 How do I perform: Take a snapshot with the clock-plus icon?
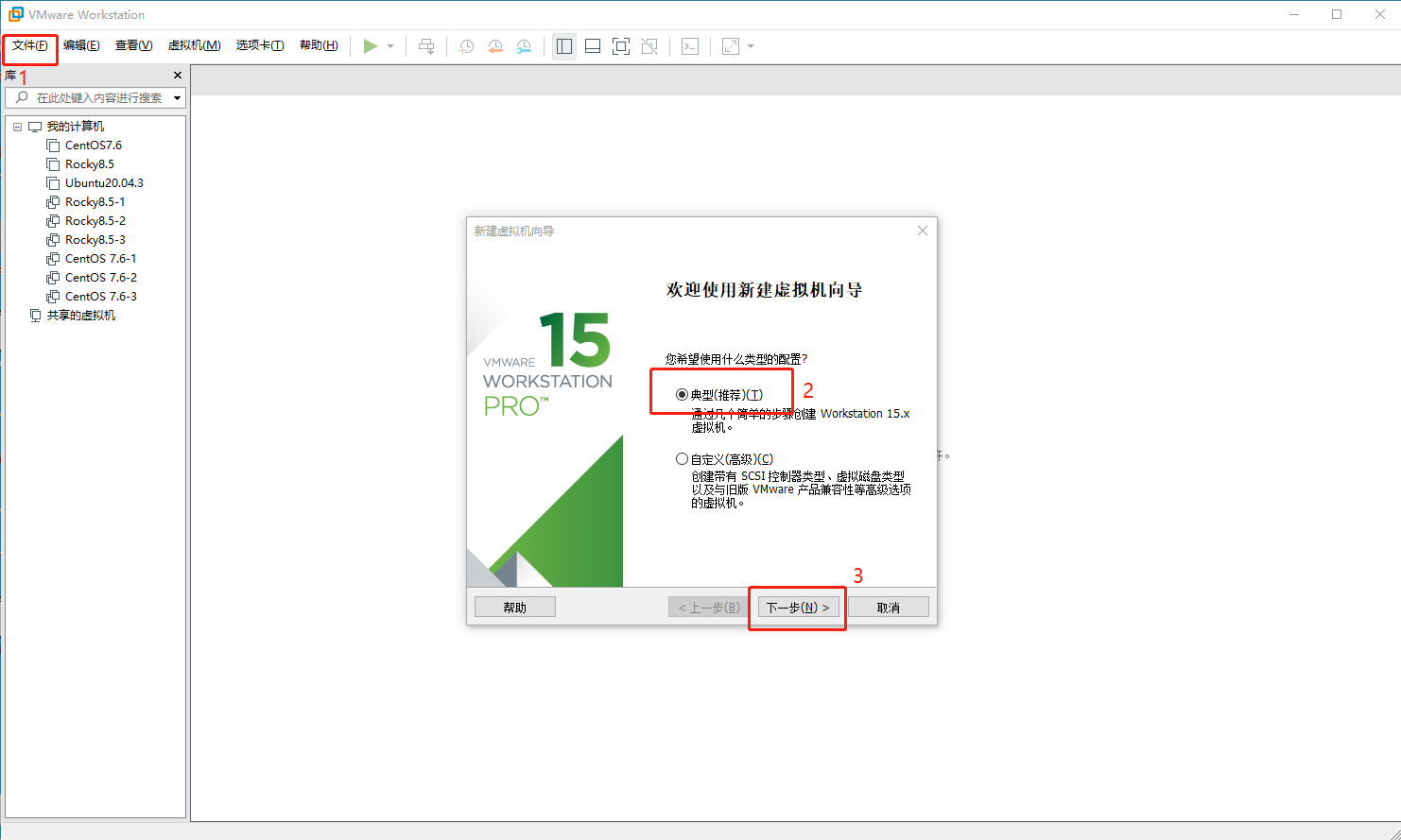click(466, 46)
